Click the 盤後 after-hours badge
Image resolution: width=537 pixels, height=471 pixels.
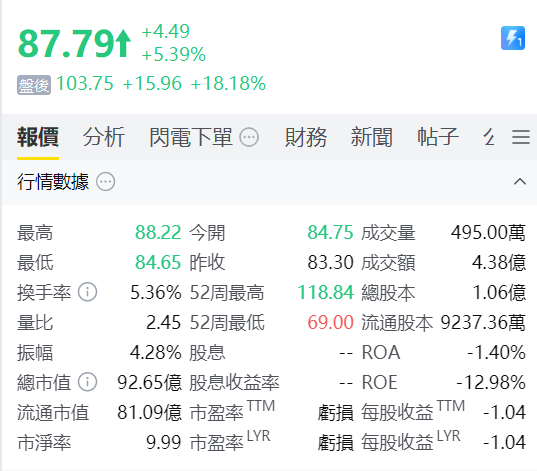click(x=34, y=85)
